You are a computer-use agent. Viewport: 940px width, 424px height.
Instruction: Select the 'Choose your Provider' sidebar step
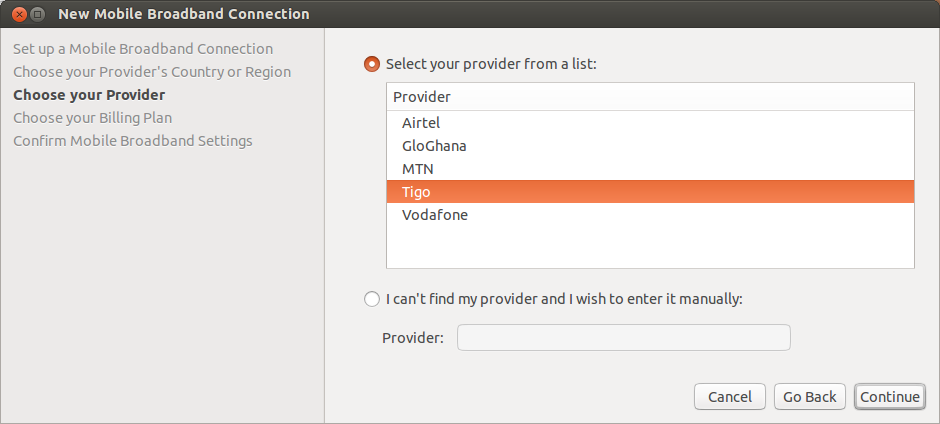[89, 95]
